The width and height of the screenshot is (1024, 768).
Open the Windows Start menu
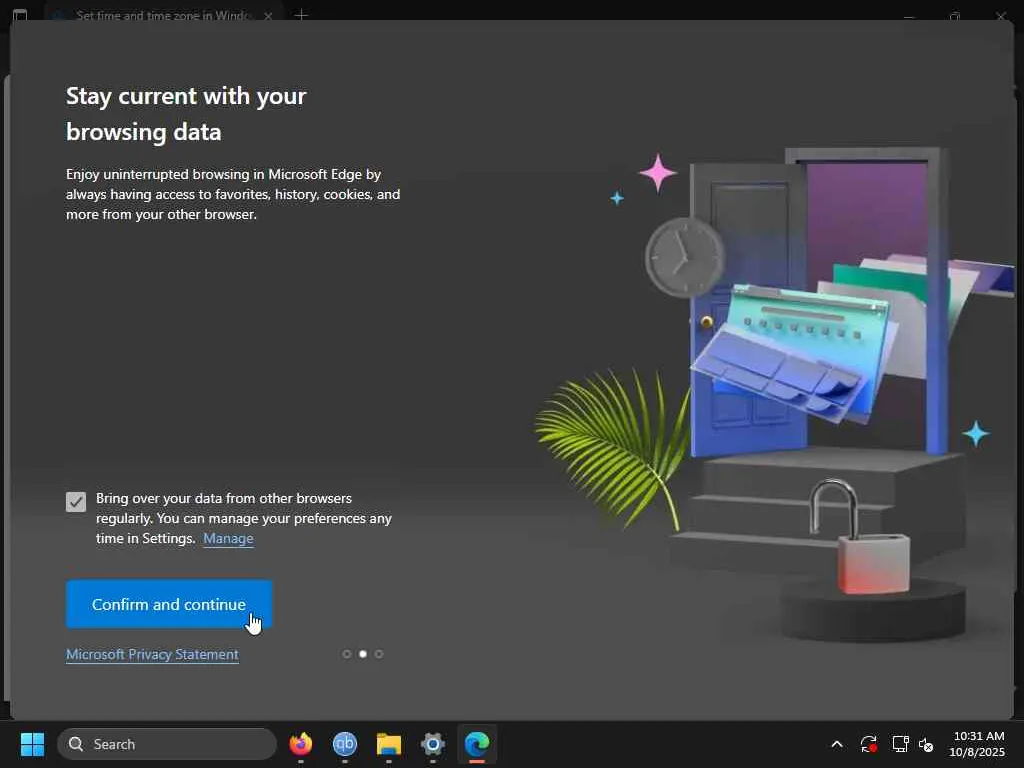click(32, 744)
